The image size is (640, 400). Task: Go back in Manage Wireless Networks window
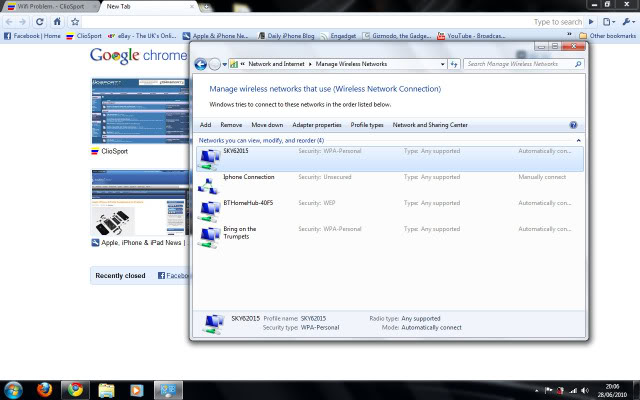(200, 64)
